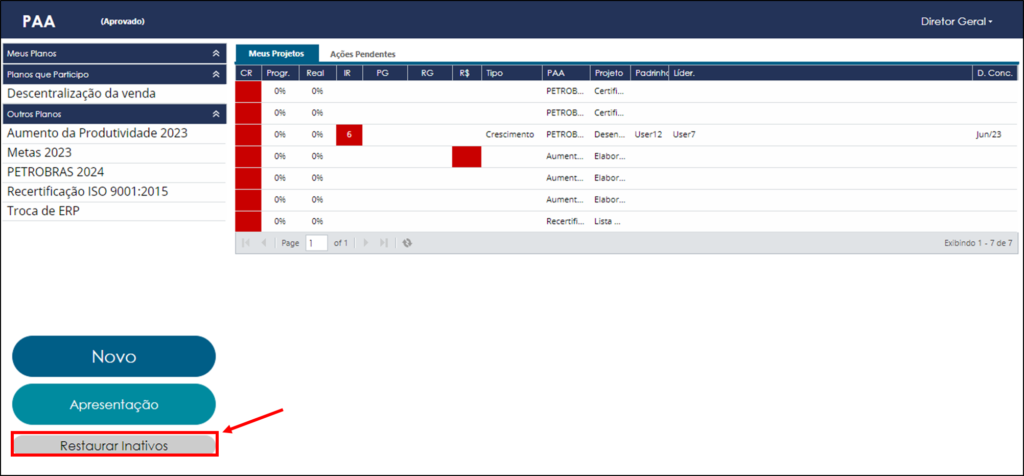Sort by the D. Conc. column header
Screen dimensions: 1024x476
(995, 73)
